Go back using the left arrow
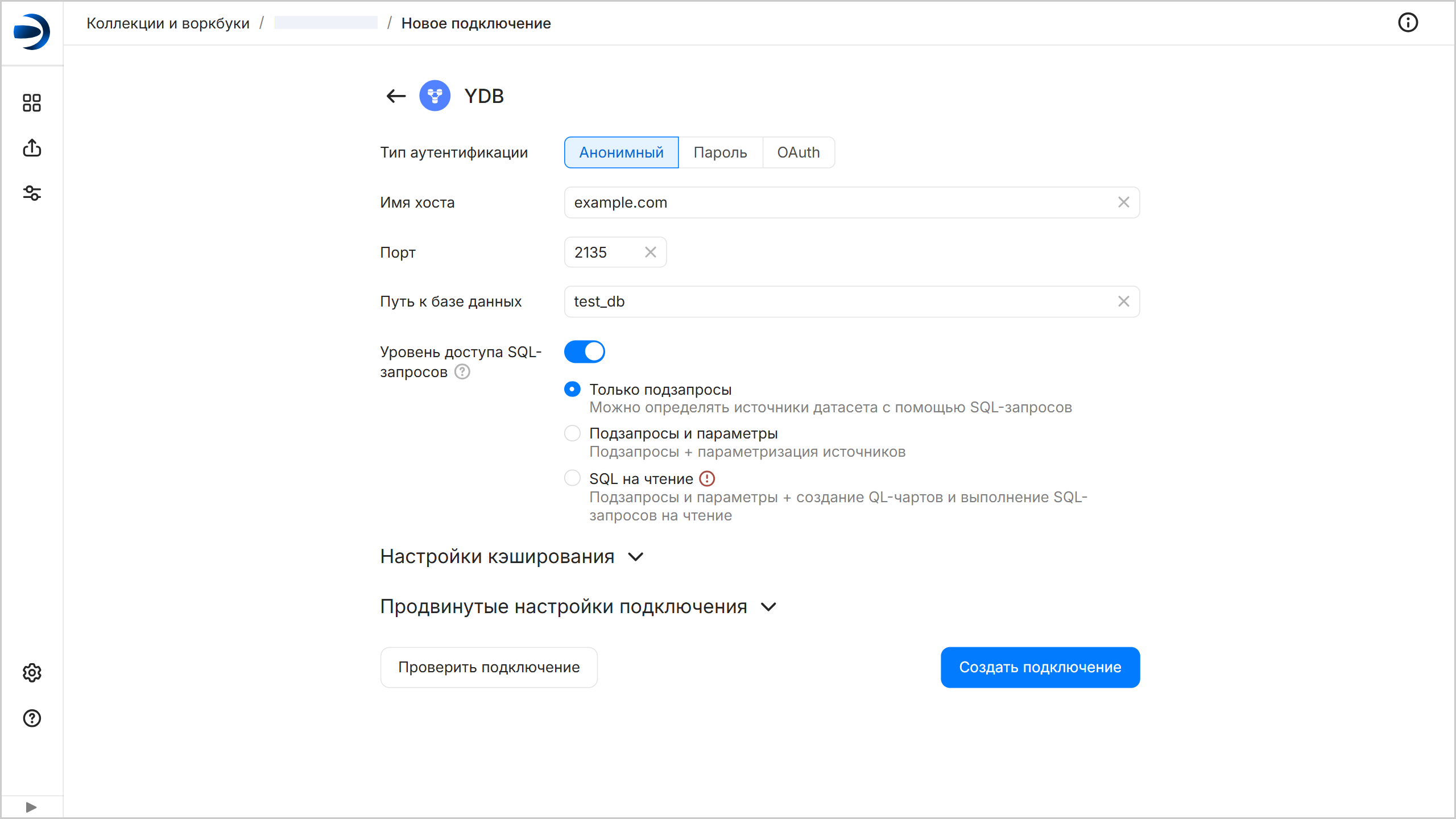The image size is (1456, 819). point(396,96)
